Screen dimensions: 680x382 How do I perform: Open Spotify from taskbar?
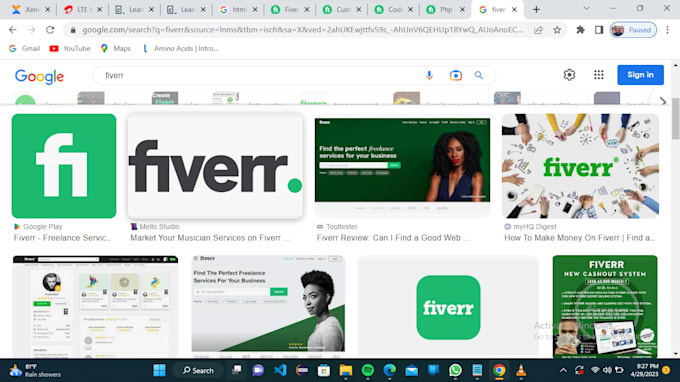(368, 370)
